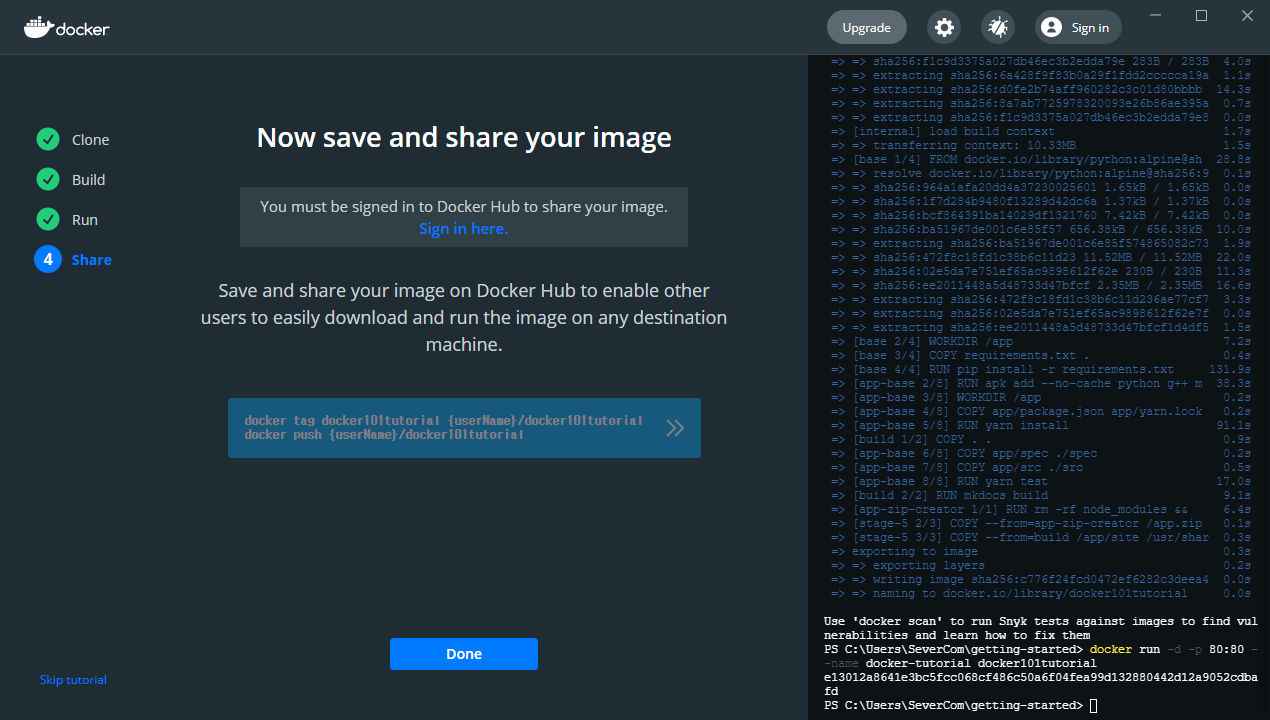
Task: Maximize the Docker Desktop window
Action: pos(1202,16)
